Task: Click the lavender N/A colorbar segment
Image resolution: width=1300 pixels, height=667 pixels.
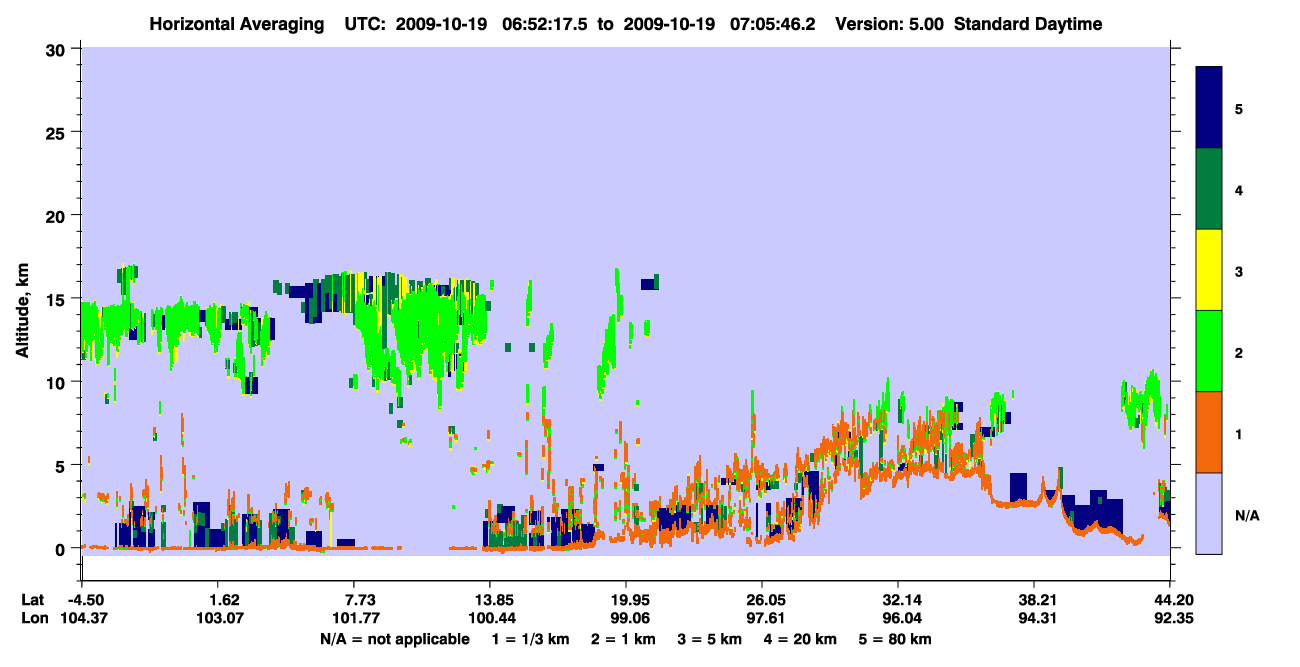Action: [x=1209, y=513]
